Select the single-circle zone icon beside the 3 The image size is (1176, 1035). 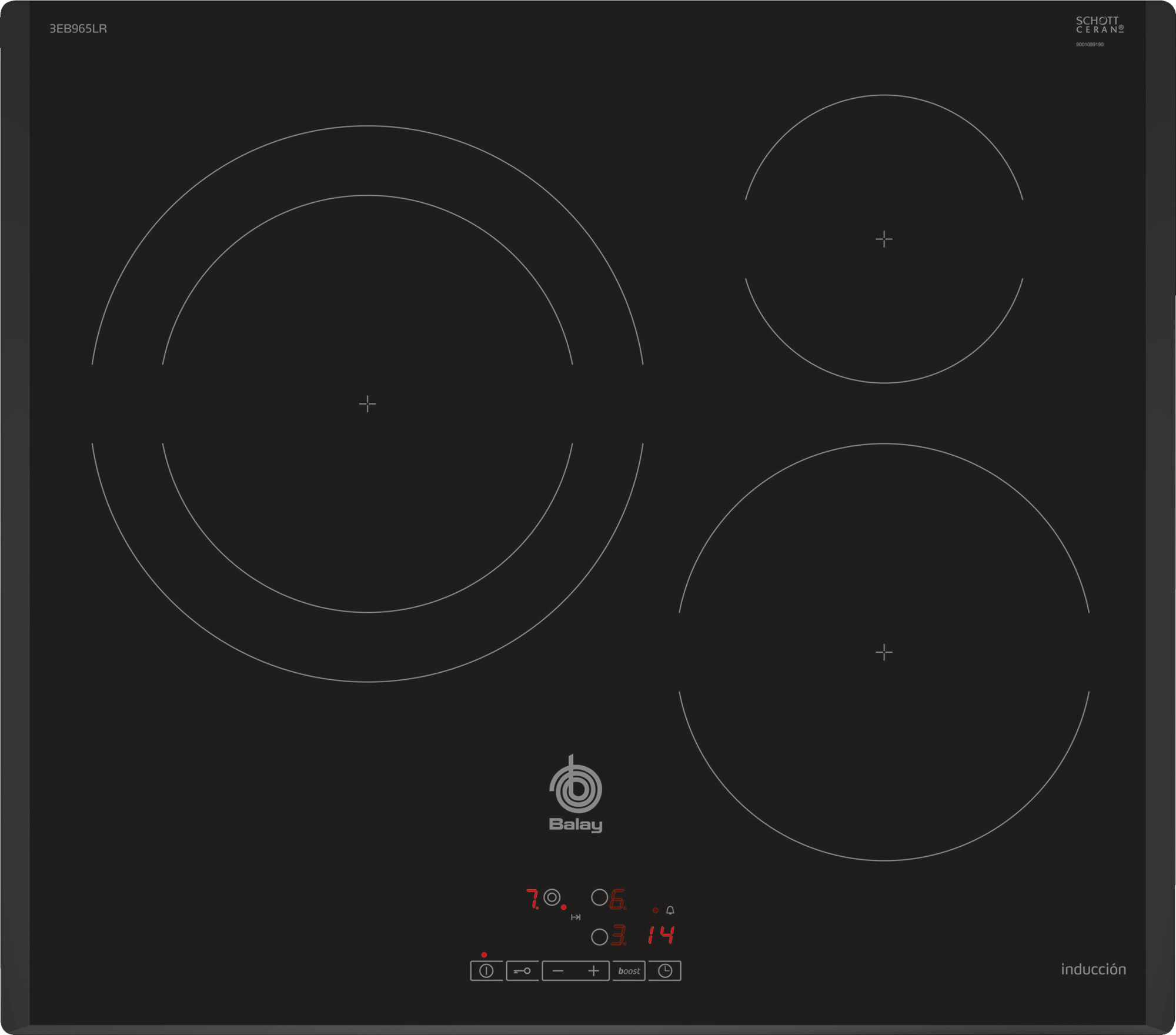[599, 937]
